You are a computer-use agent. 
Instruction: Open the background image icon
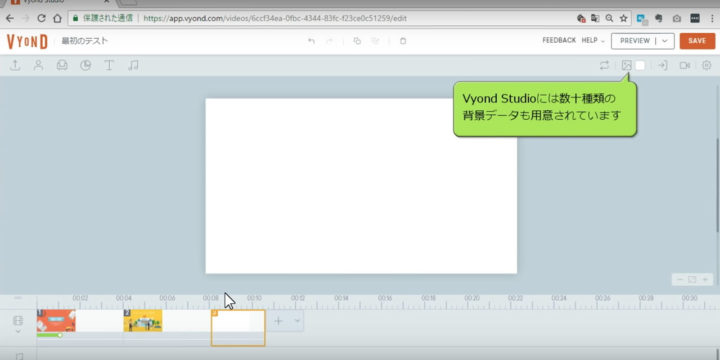click(627, 65)
